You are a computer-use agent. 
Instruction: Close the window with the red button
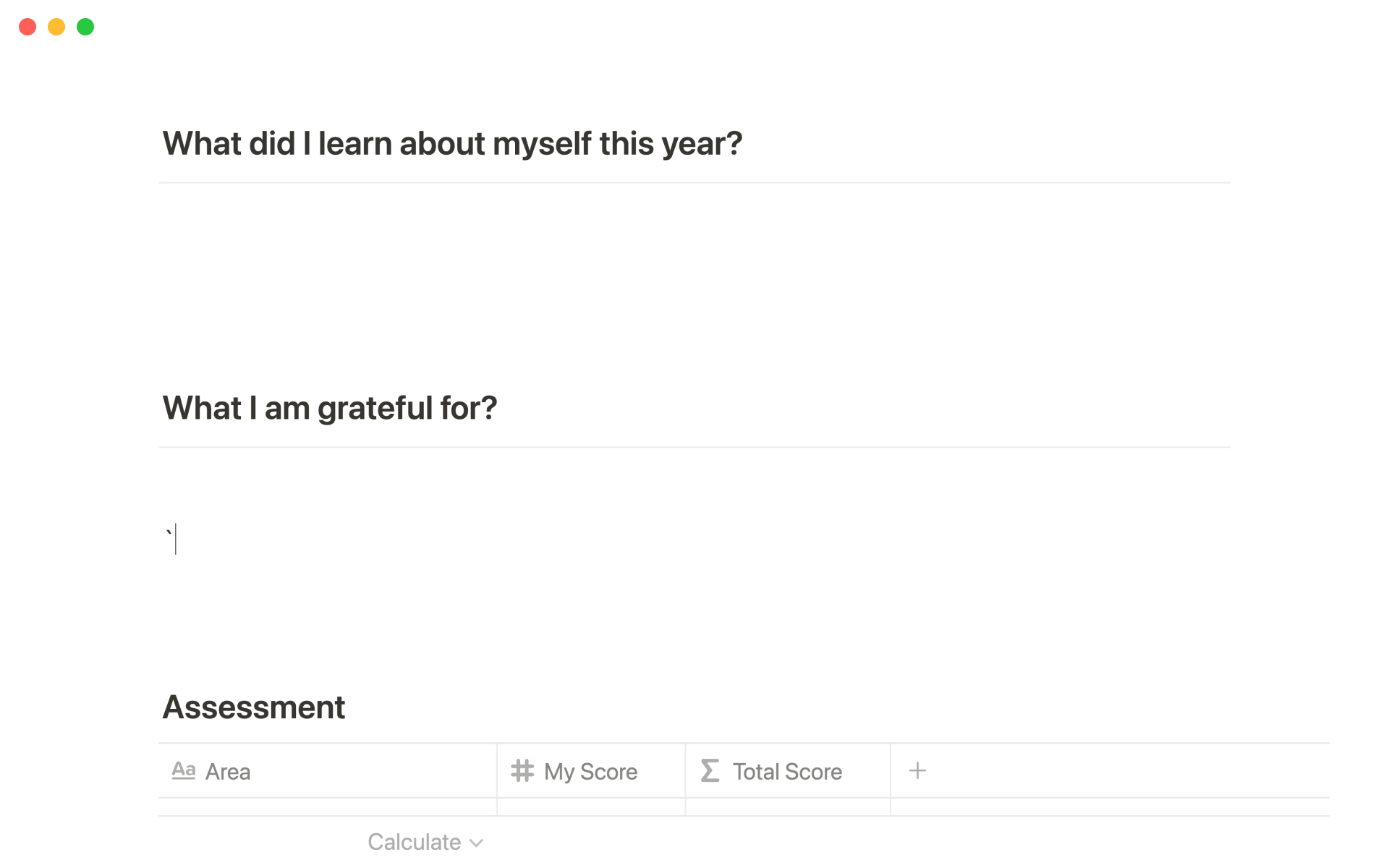[x=27, y=27]
